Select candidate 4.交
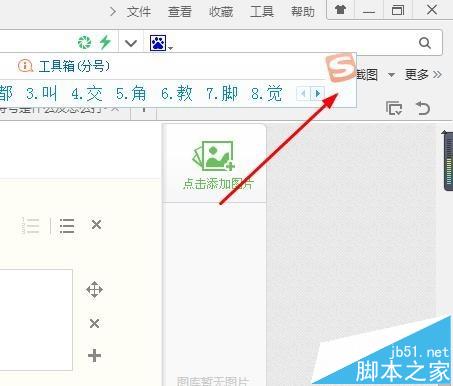 [87, 93]
